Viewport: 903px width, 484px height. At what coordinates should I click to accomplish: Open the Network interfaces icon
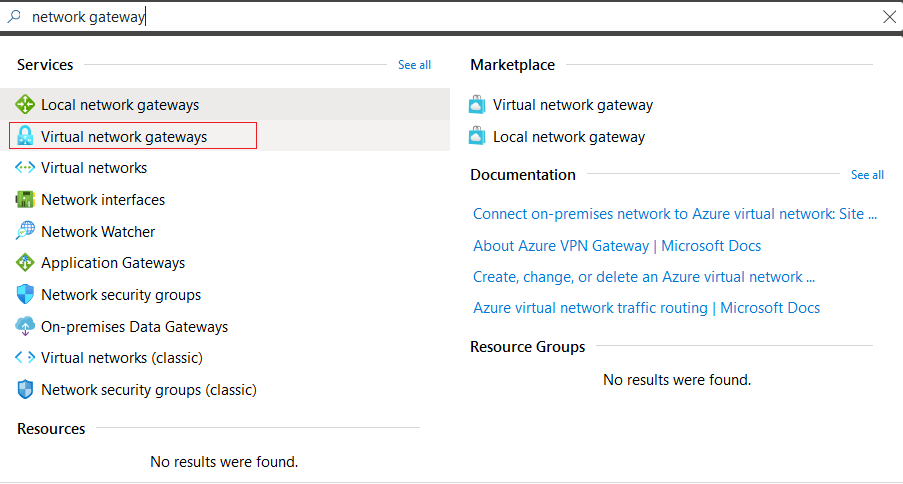[x=25, y=199]
